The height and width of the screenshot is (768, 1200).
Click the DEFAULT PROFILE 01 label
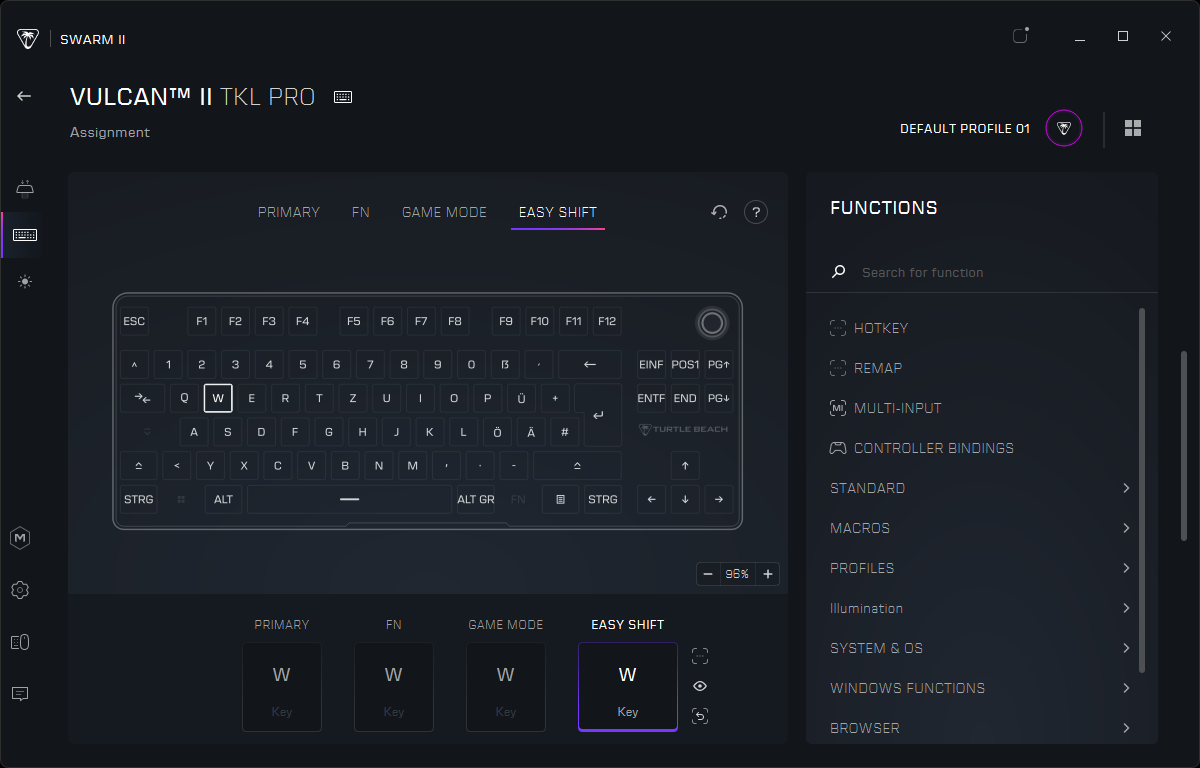click(x=965, y=128)
